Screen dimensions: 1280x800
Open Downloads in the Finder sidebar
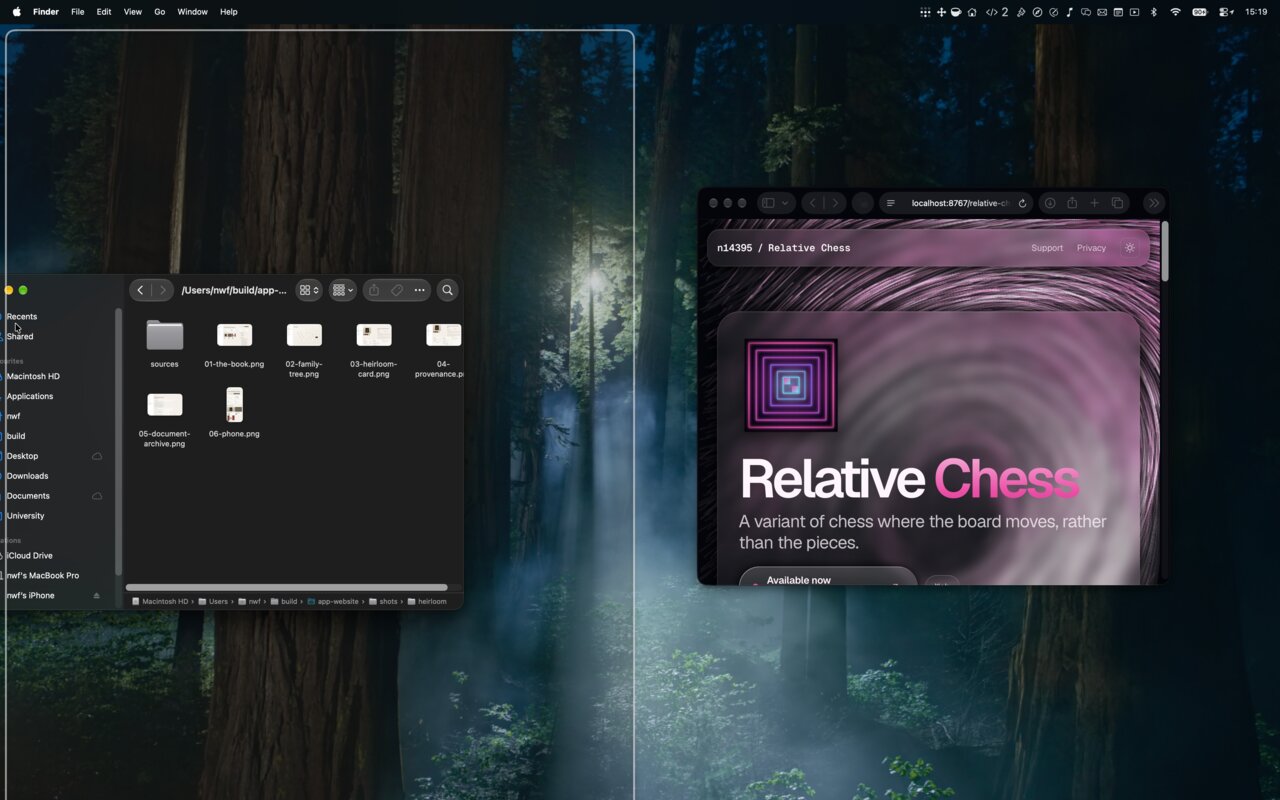27,476
